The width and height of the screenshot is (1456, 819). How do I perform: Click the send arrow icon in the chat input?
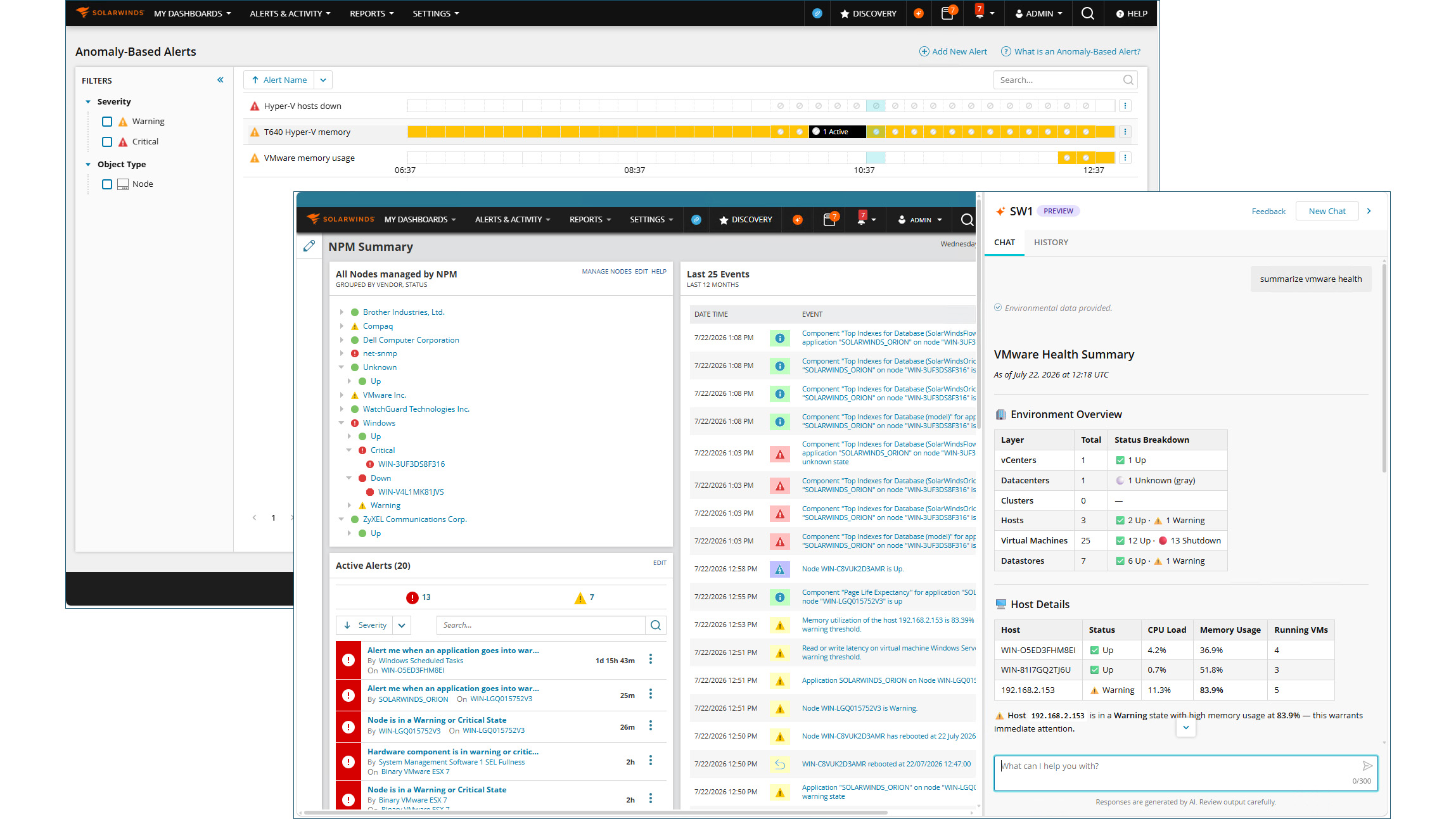click(1367, 766)
